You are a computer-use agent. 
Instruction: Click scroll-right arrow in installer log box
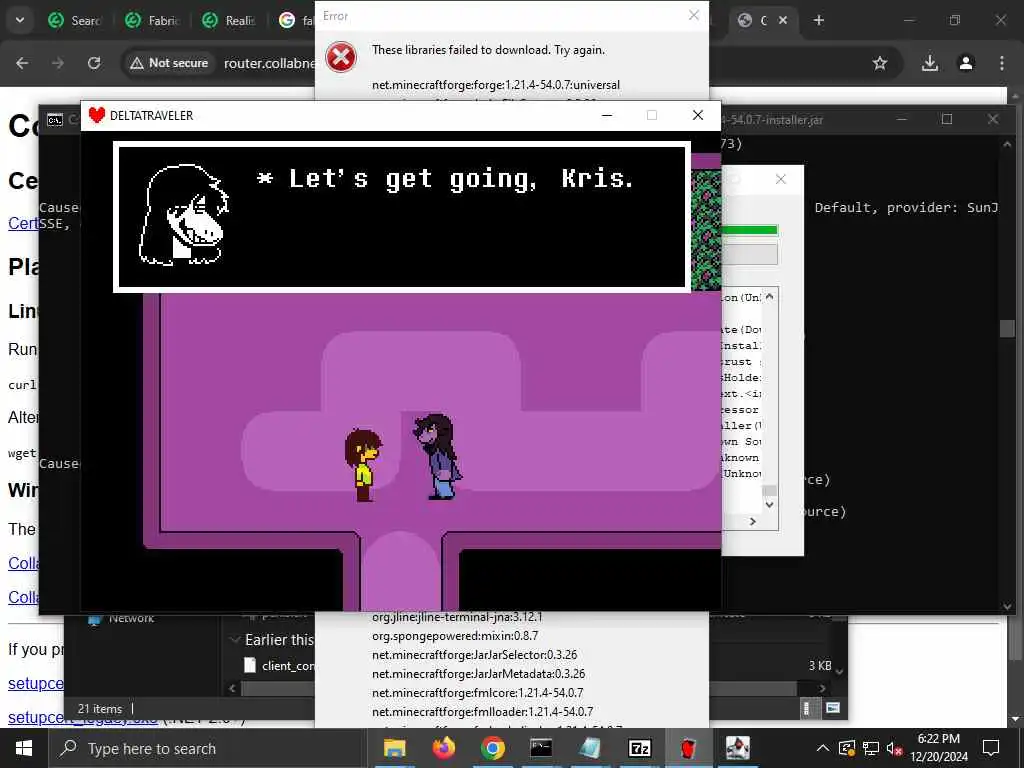(753, 521)
